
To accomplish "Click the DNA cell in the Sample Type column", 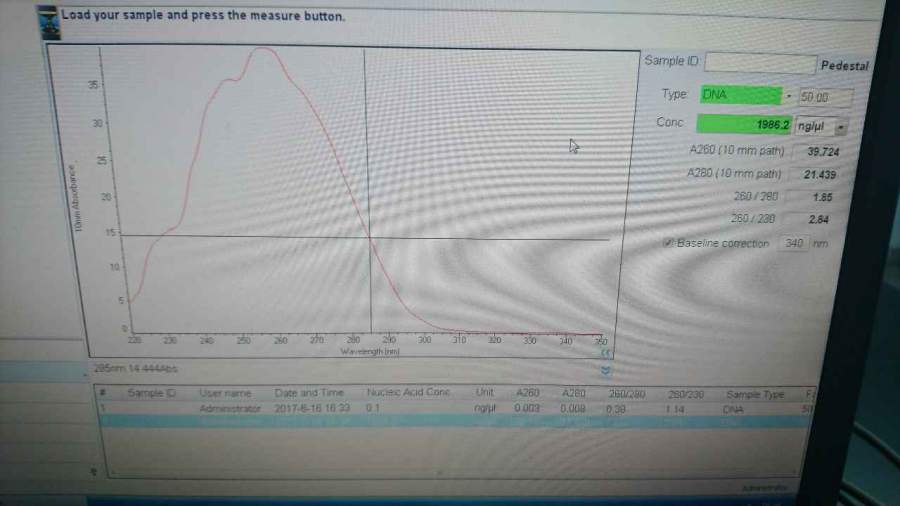I will pos(733,410).
